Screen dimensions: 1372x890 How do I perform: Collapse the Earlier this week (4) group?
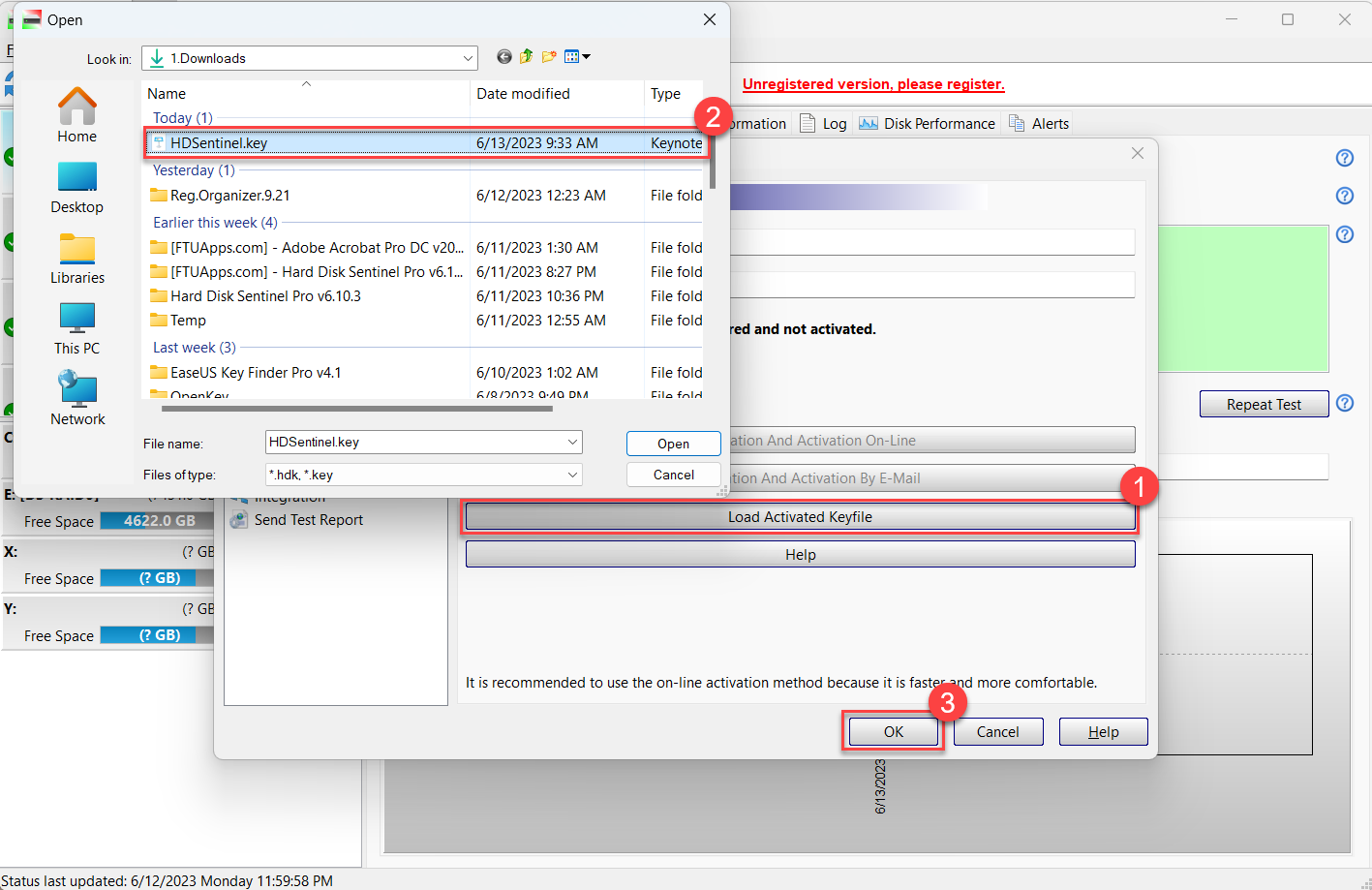[215, 223]
